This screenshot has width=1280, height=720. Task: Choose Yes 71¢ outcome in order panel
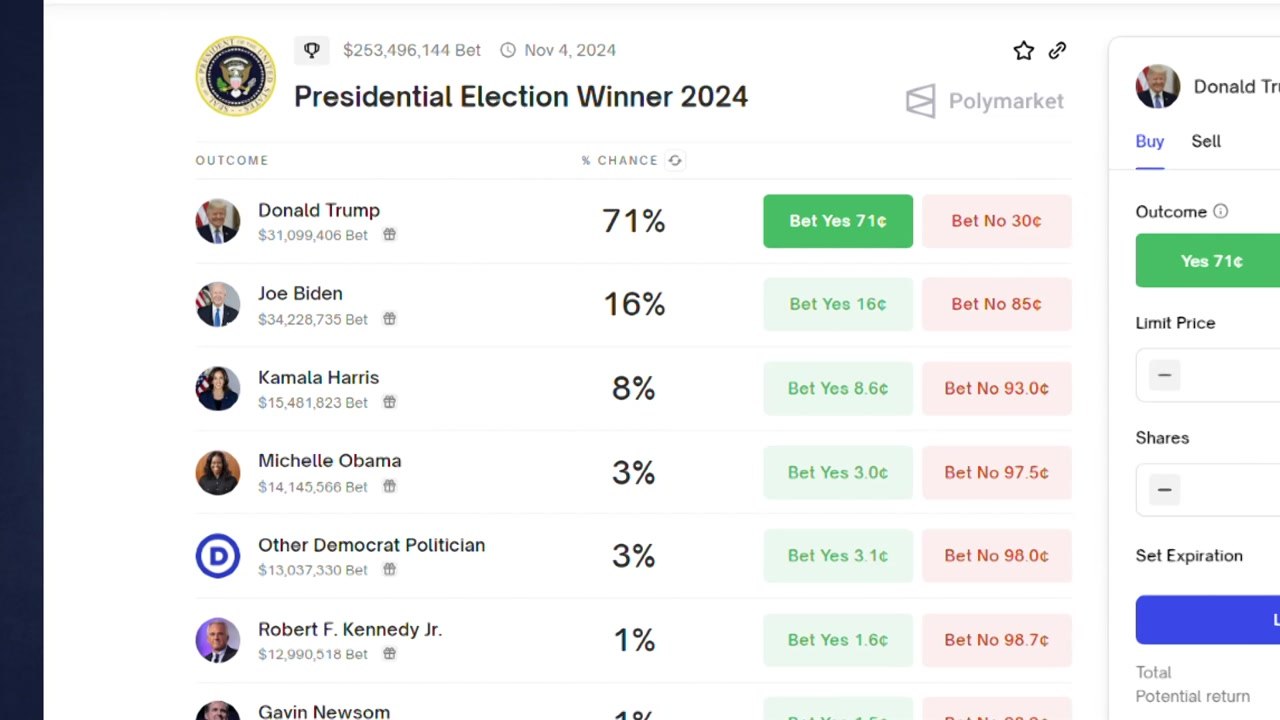point(1211,261)
